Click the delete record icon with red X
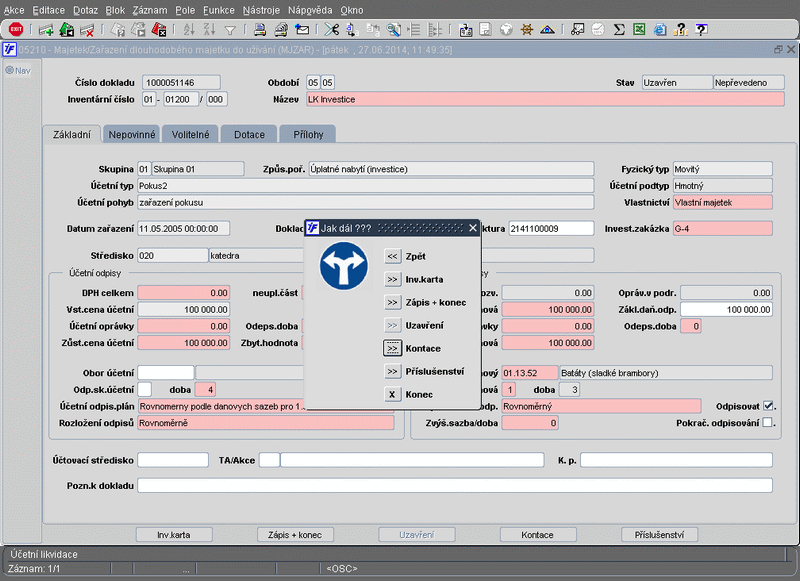Image resolution: width=800 pixels, height=581 pixels. click(87, 30)
